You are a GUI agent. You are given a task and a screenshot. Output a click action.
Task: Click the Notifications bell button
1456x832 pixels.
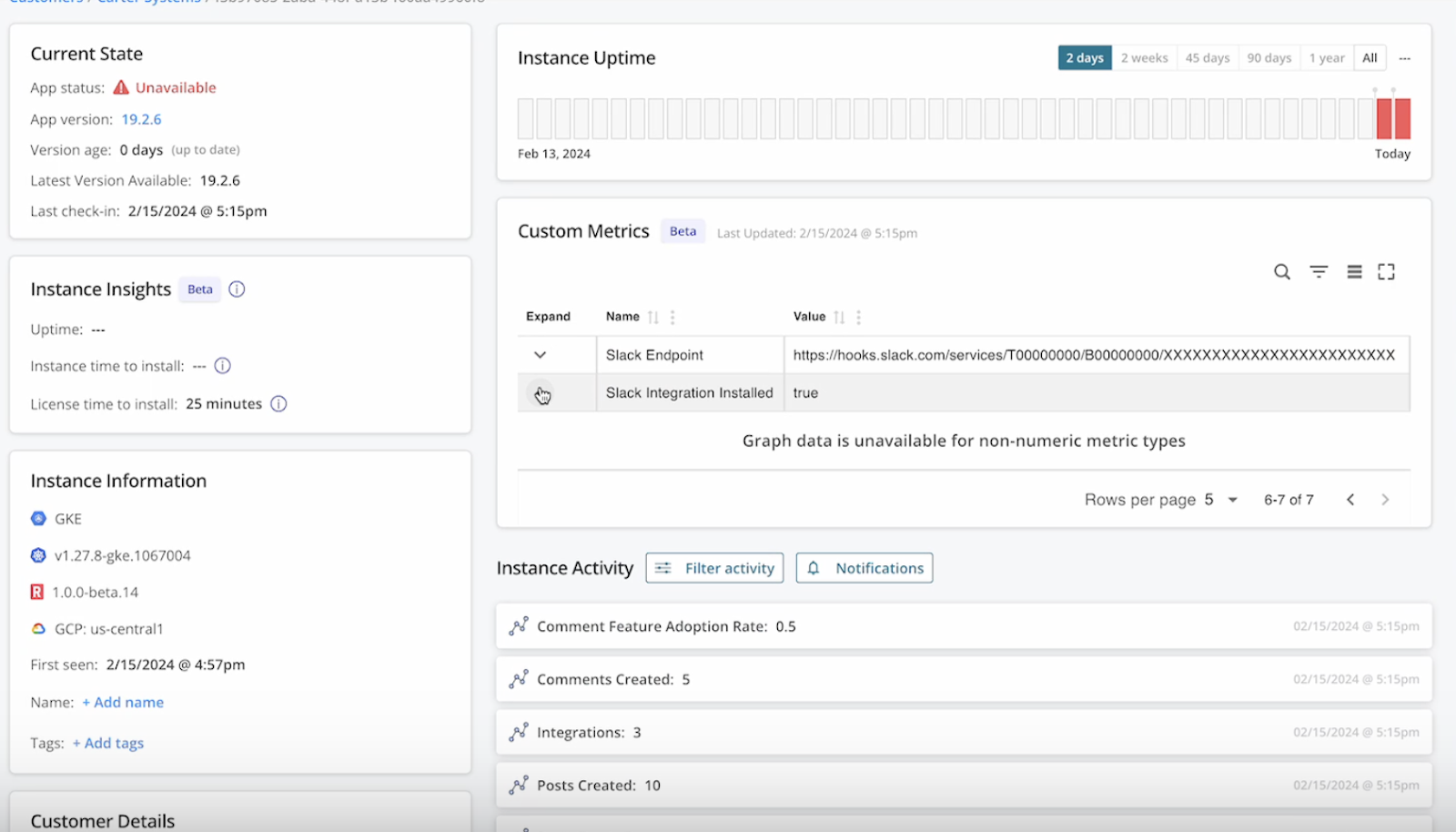(x=863, y=568)
